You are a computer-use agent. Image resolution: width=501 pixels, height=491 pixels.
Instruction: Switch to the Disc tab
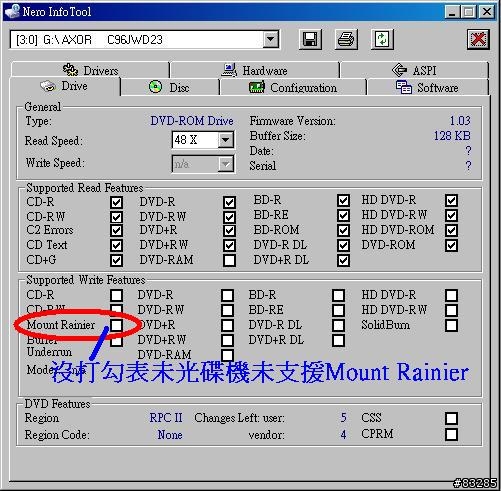(x=169, y=88)
